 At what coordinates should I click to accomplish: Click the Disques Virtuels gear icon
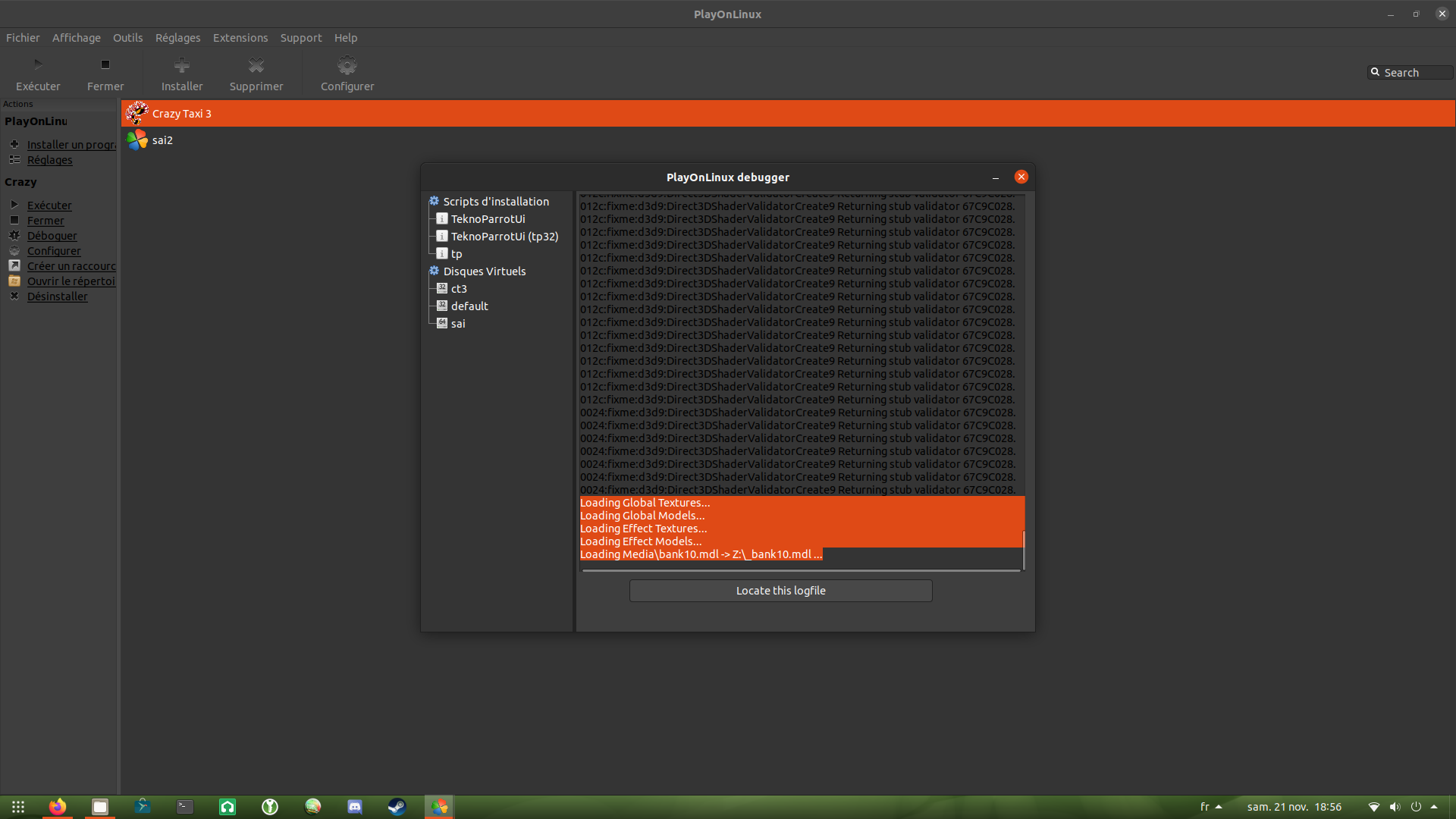[x=434, y=271]
